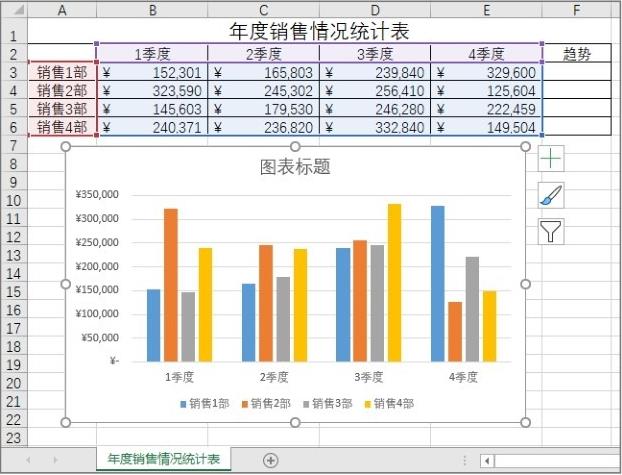Click cell containing 165,803
622x475 pixels.
263,72
